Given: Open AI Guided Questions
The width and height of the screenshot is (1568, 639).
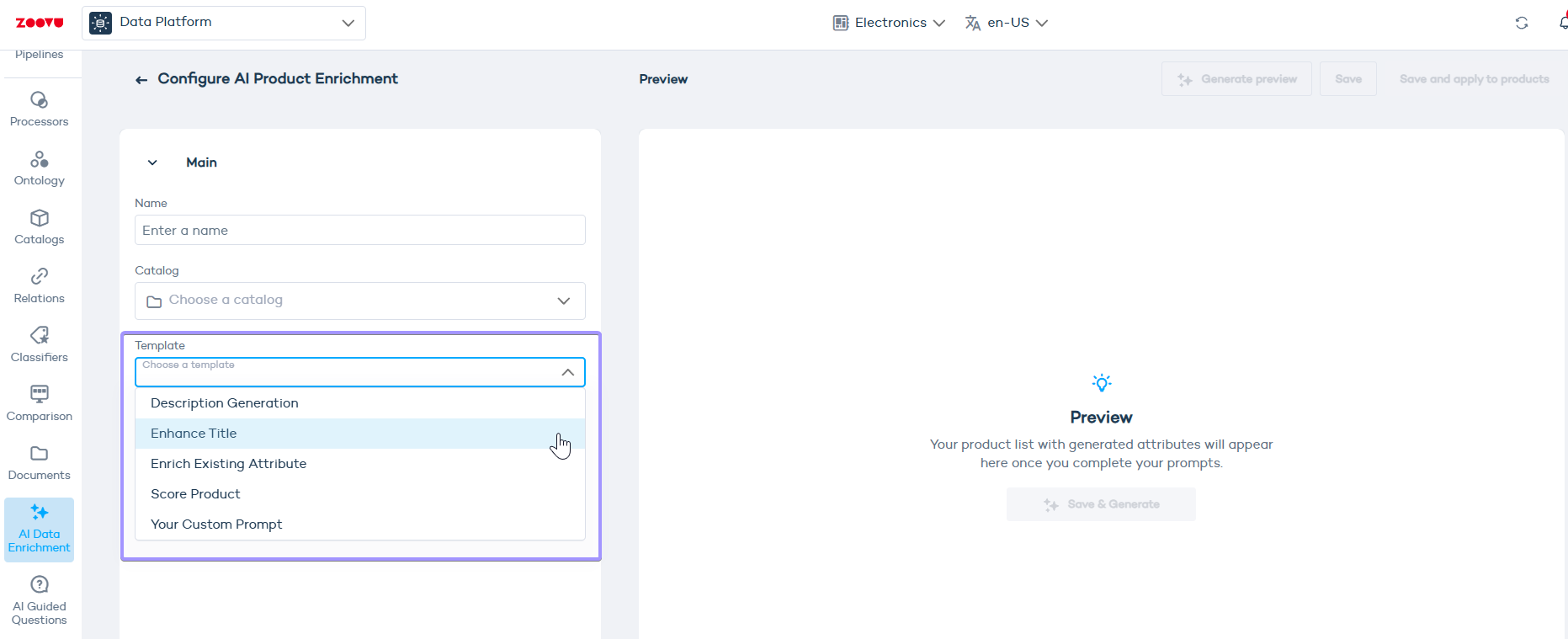Looking at the screenshot, I should click(x=39, y=600).
